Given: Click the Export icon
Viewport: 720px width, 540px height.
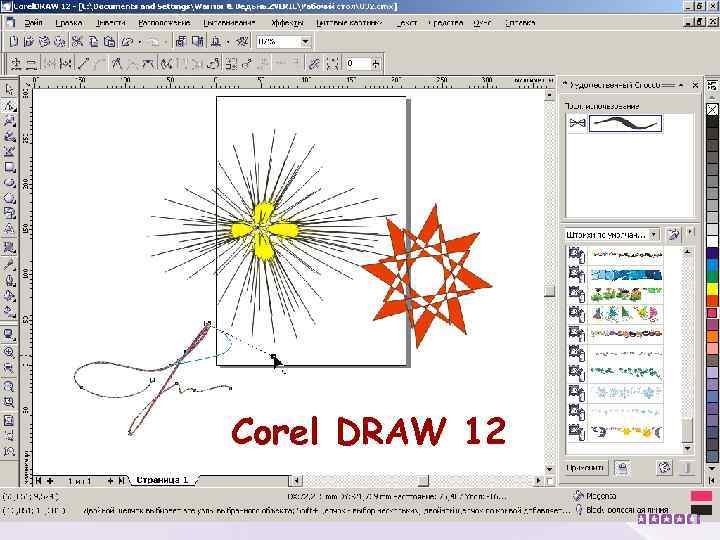Looking at the screenshot, I should [197, 42].
